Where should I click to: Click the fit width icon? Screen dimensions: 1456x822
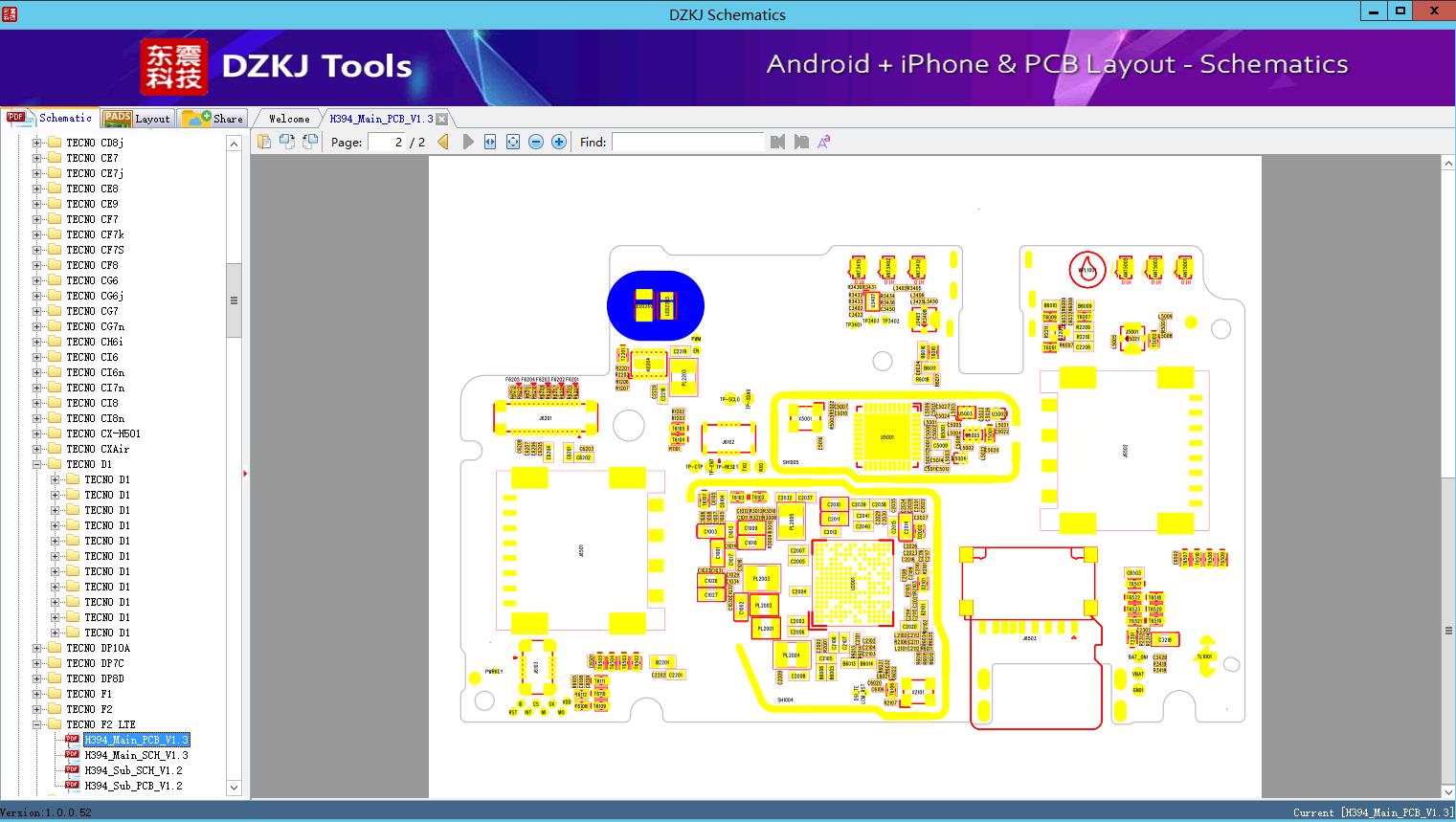(x=490, y=142)
